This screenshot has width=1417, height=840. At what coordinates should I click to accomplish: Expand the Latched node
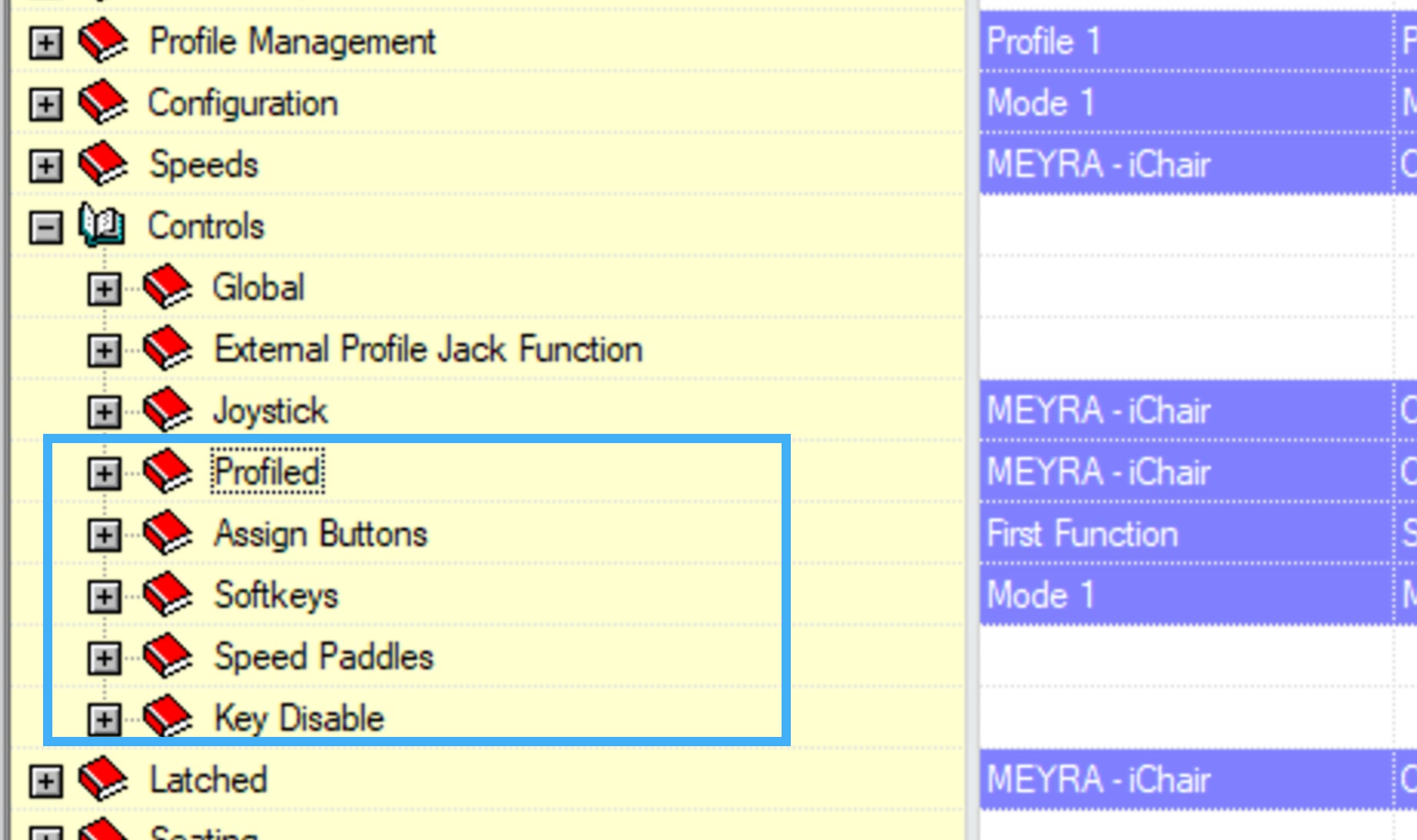pyautogui.click(x=46, y=782)
